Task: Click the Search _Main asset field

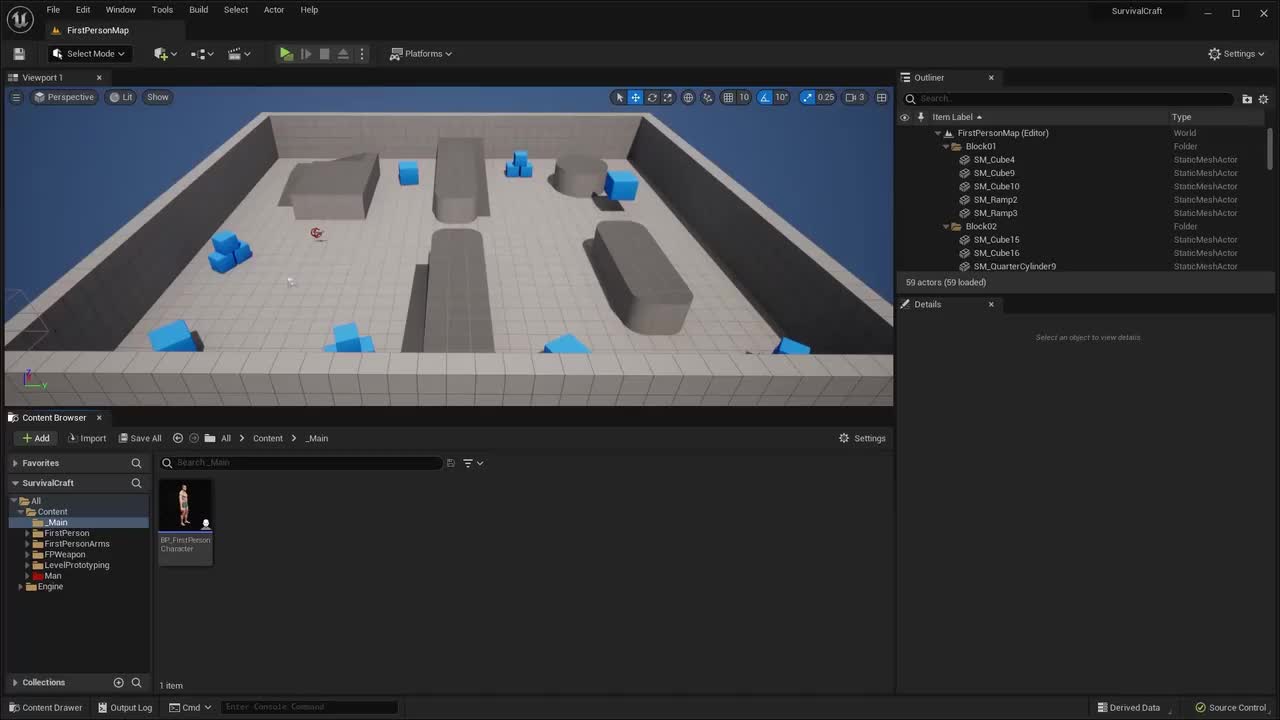Action: (300, 463)
